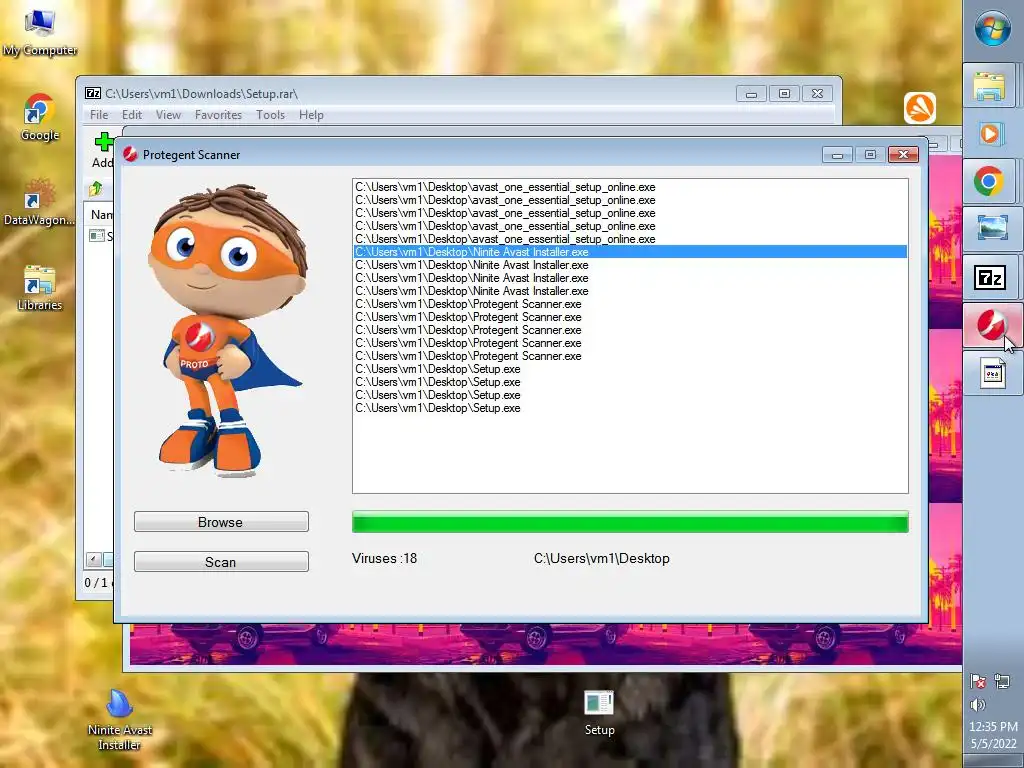Open the View menu in 7-Zip
Image resolution: width=1024 pixels, height=768 pixels.
coord(168,115)
